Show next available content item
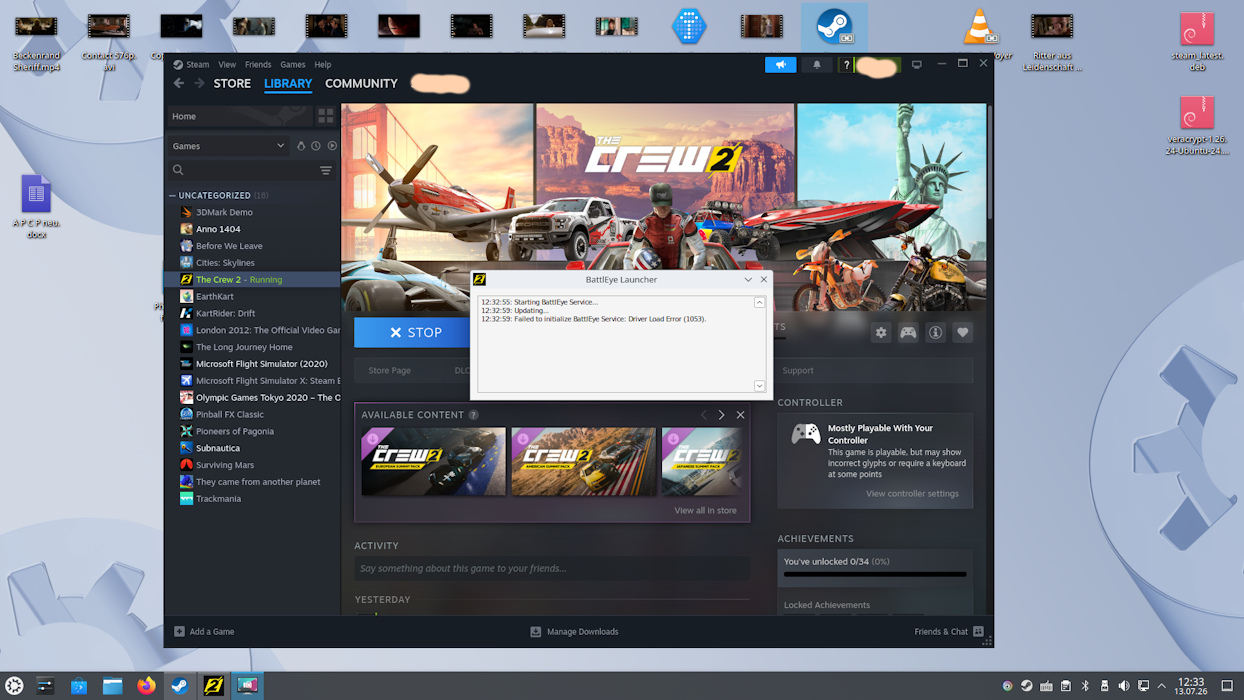Image resolution: width=1244 pixels, height=700 pixels. pyautogui.click(x=721, y=415)
